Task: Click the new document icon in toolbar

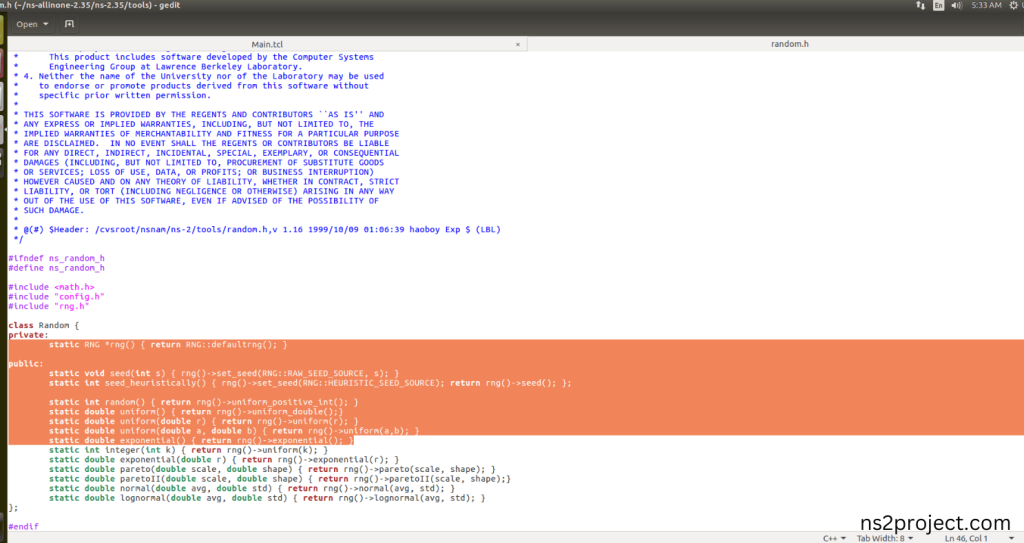Action: 69,24
